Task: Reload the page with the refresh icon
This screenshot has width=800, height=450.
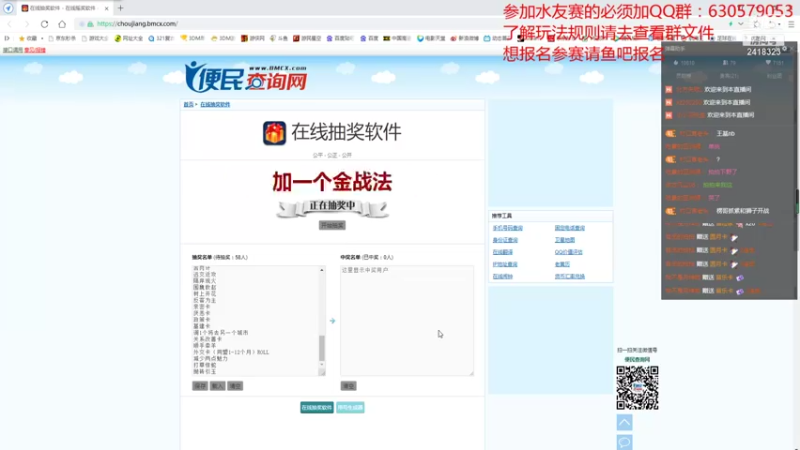Action: (x=44, y=24)
